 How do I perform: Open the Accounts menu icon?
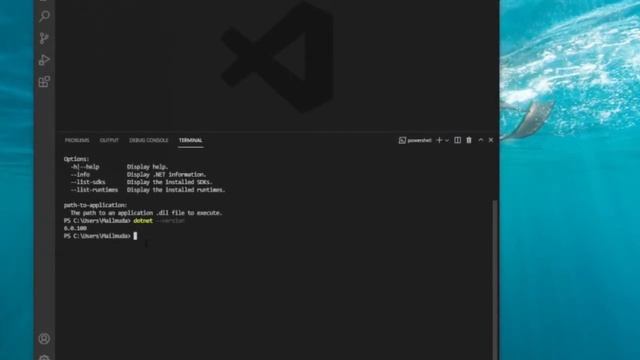[44, 338]
